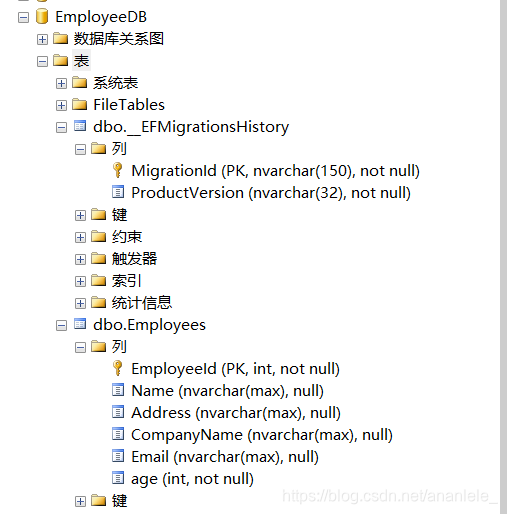The height and width of the screenshot is (514, 507).
Task: Click 键 folder icon under dbo.Employees
Action: click(x=99, y=500)
